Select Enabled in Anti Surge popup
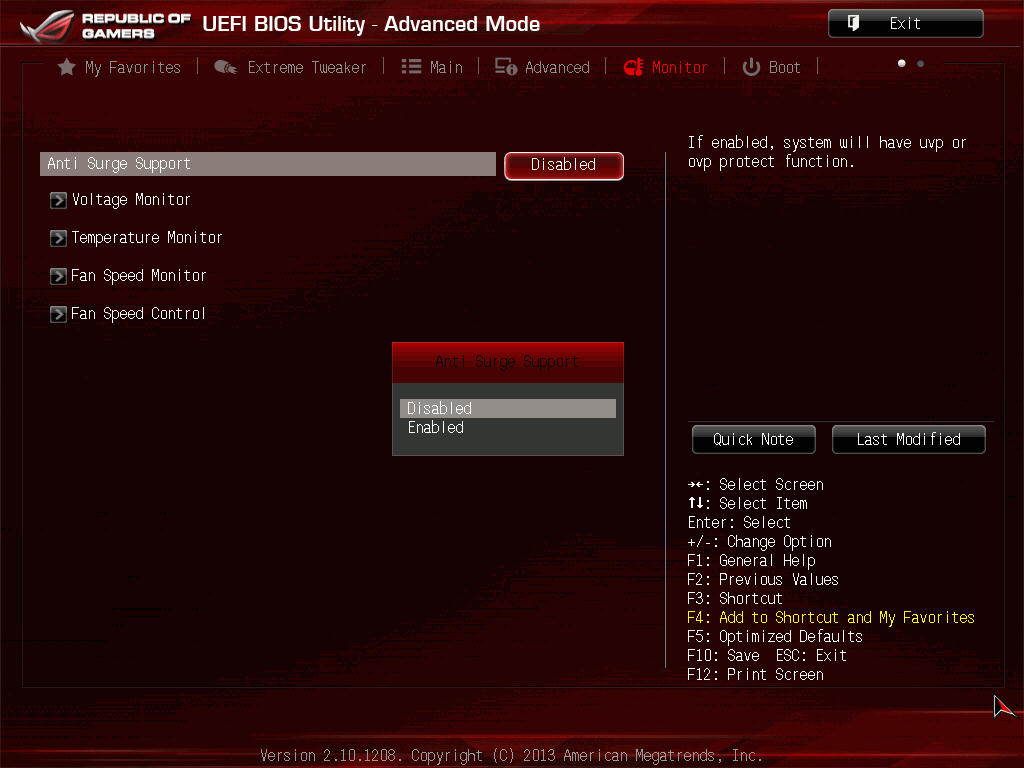The height and width of the screenshot is (768, 1024). click(x=436, y=427)
